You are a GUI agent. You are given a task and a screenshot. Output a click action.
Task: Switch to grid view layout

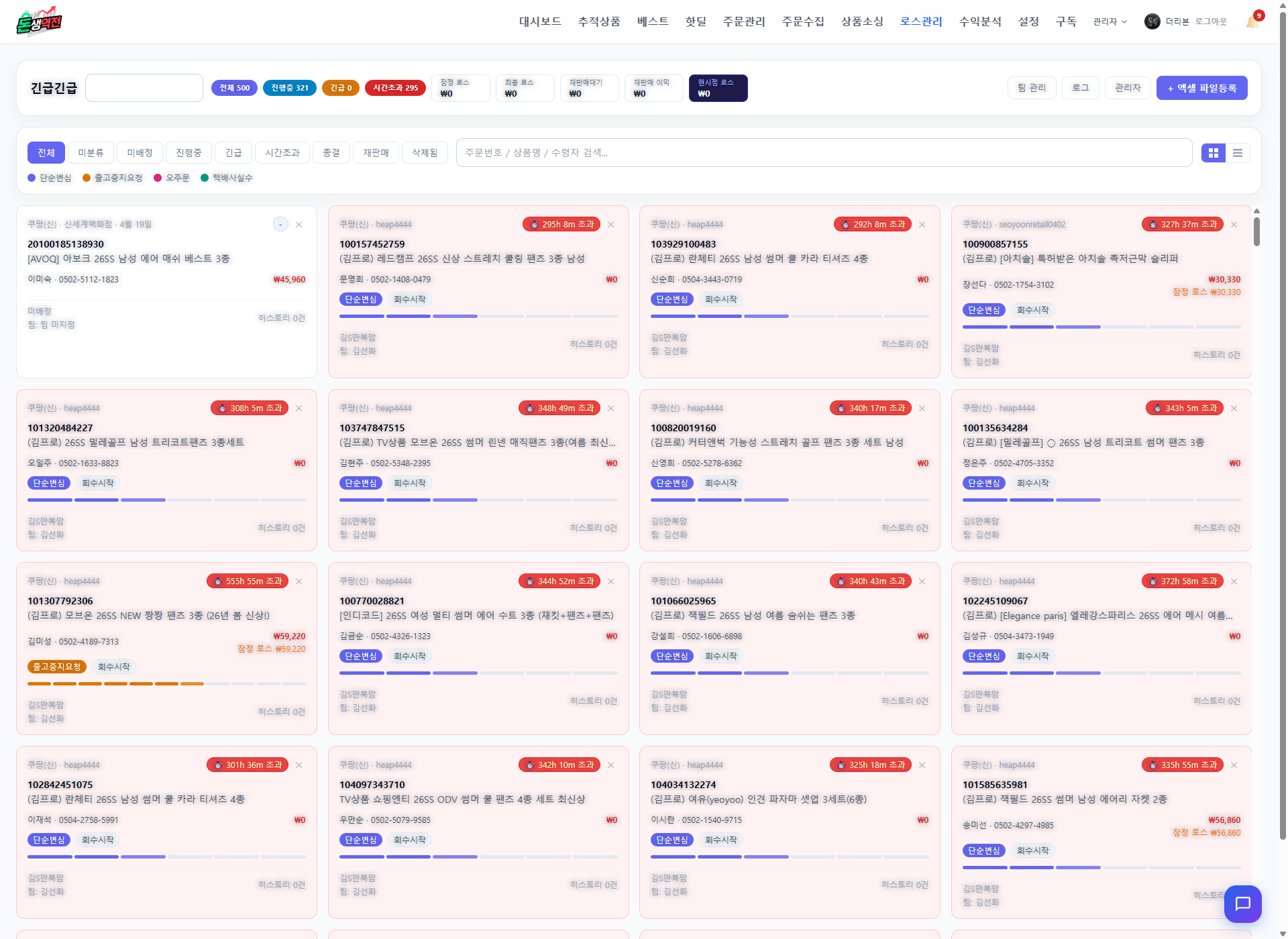pyautogui.click(x=1213, y=153)
